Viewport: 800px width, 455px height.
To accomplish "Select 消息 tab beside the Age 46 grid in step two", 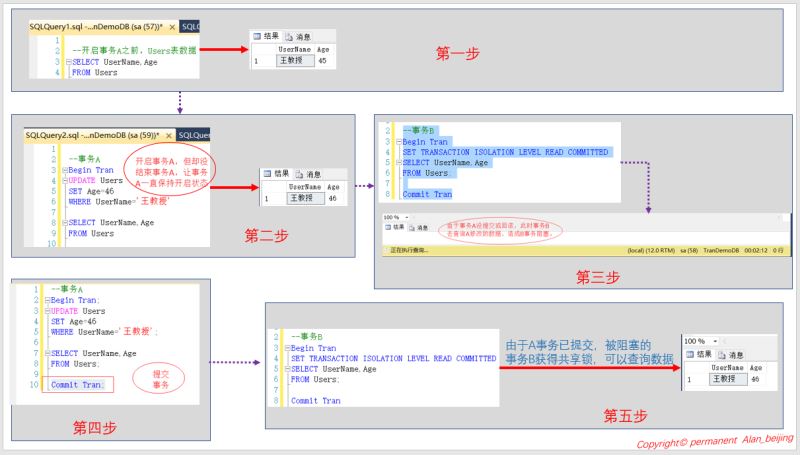I will tap(315, 172).
